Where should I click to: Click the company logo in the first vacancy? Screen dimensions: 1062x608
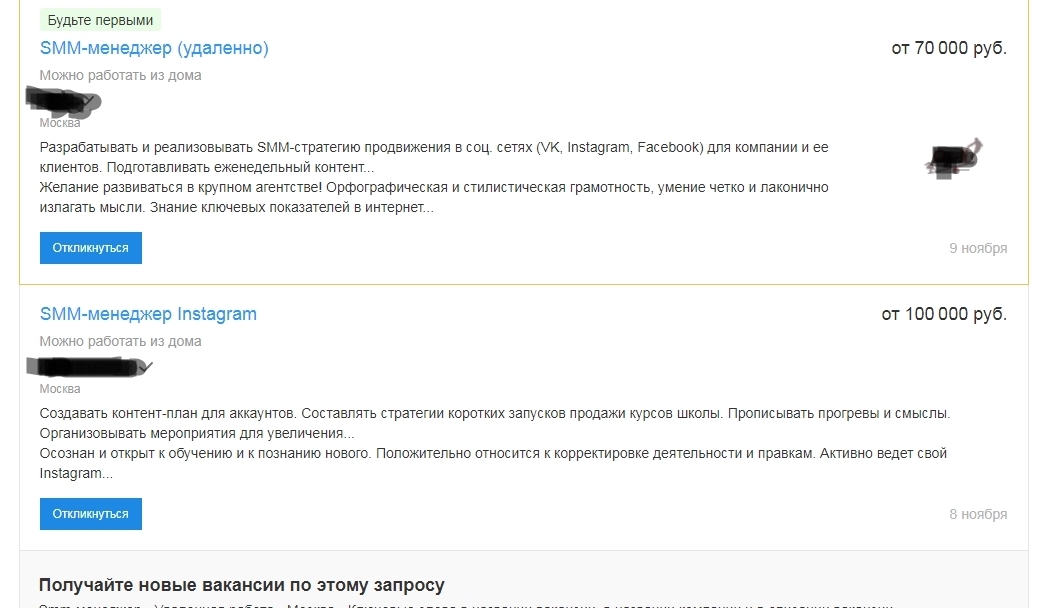(x=954, y=158)
